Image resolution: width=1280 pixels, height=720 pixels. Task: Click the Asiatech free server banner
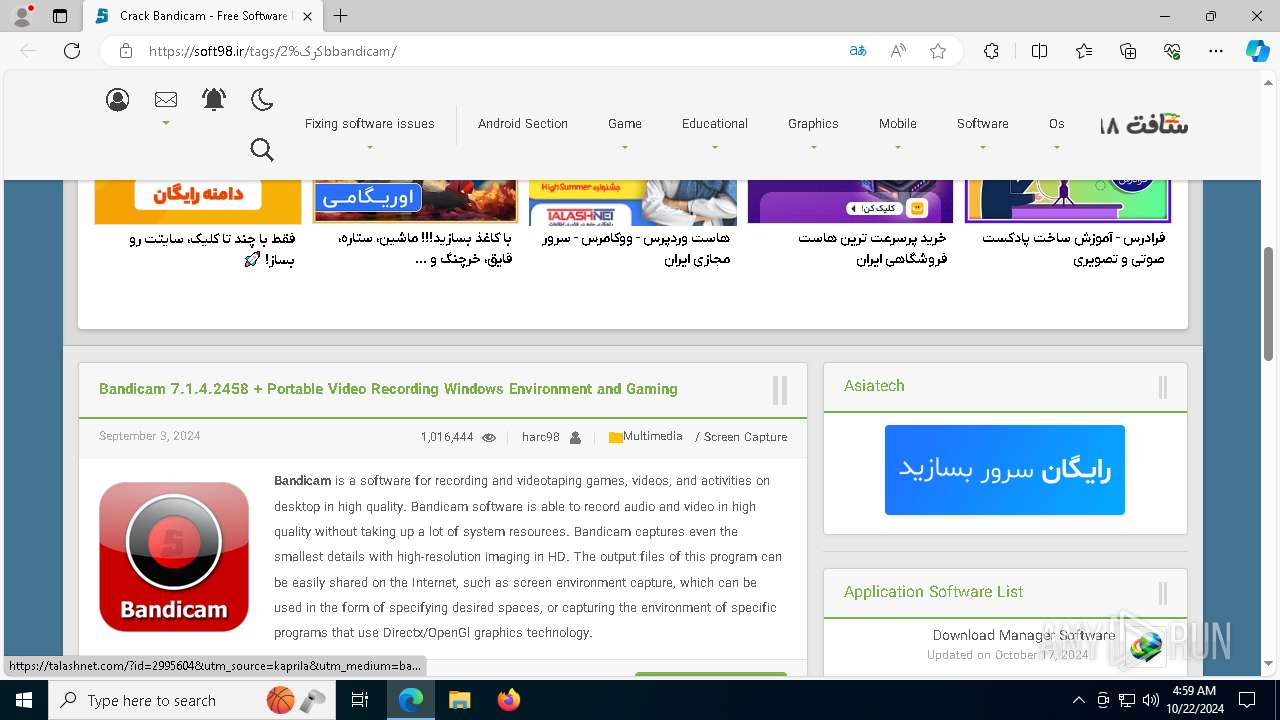coord(1005,470)
